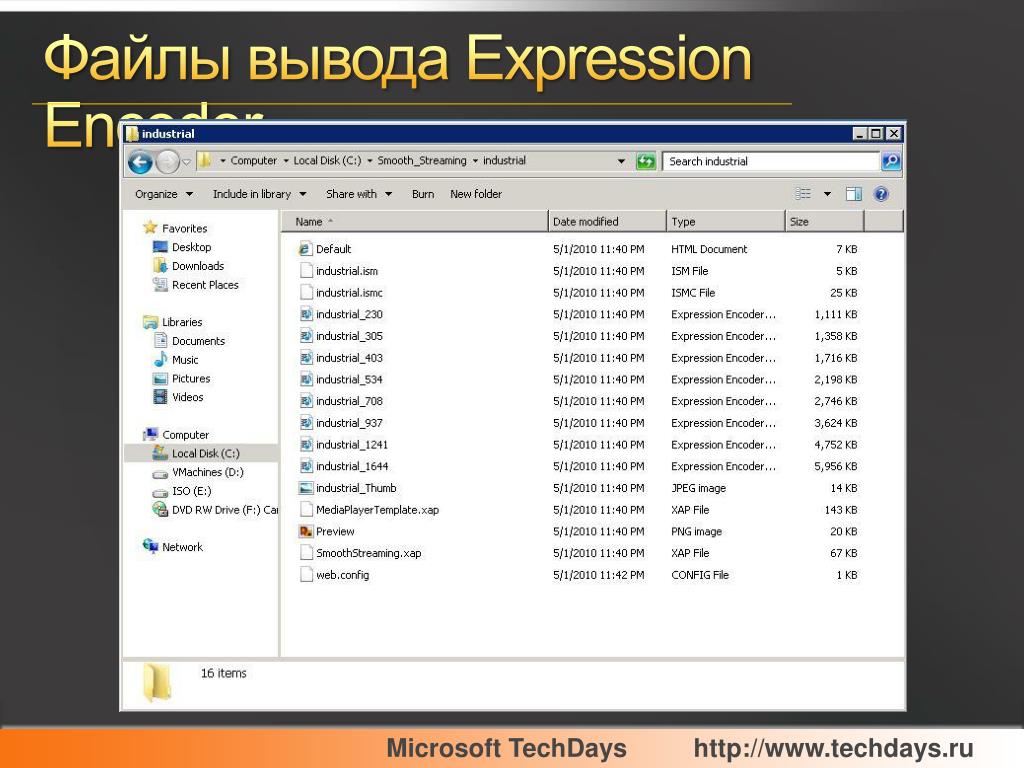Refresh the industrial folder view

[645, 161]
